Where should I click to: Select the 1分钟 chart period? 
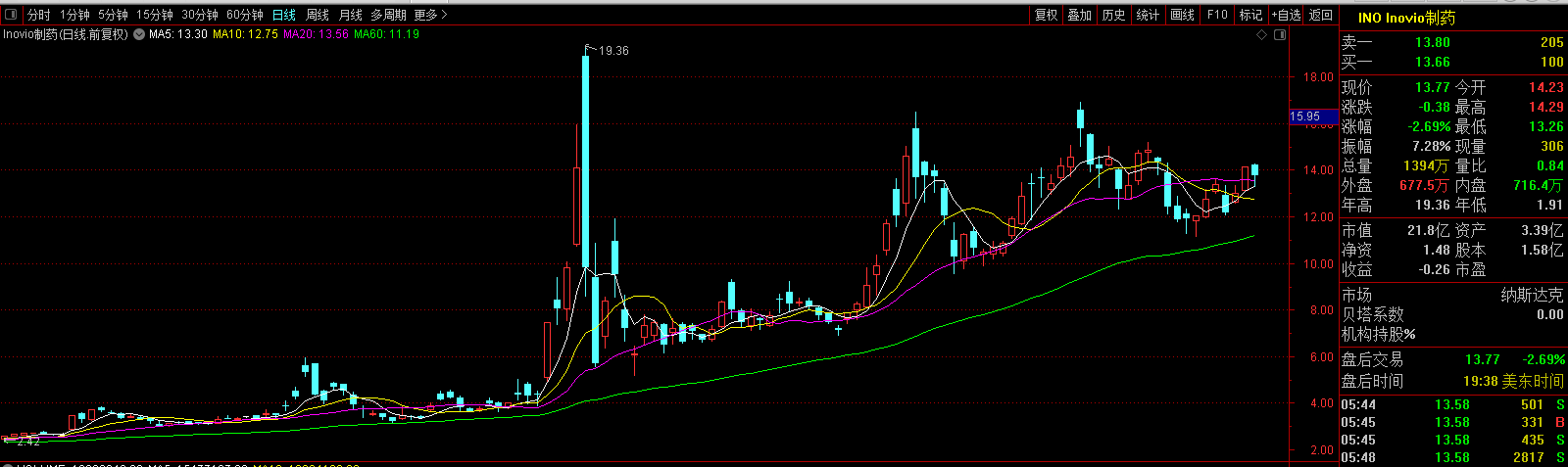pyautogui.click(x=74, y=15)
